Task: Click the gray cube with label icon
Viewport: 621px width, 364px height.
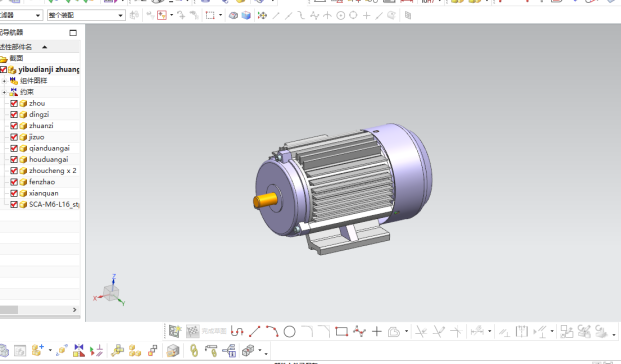Action: (x=173, y=351)
